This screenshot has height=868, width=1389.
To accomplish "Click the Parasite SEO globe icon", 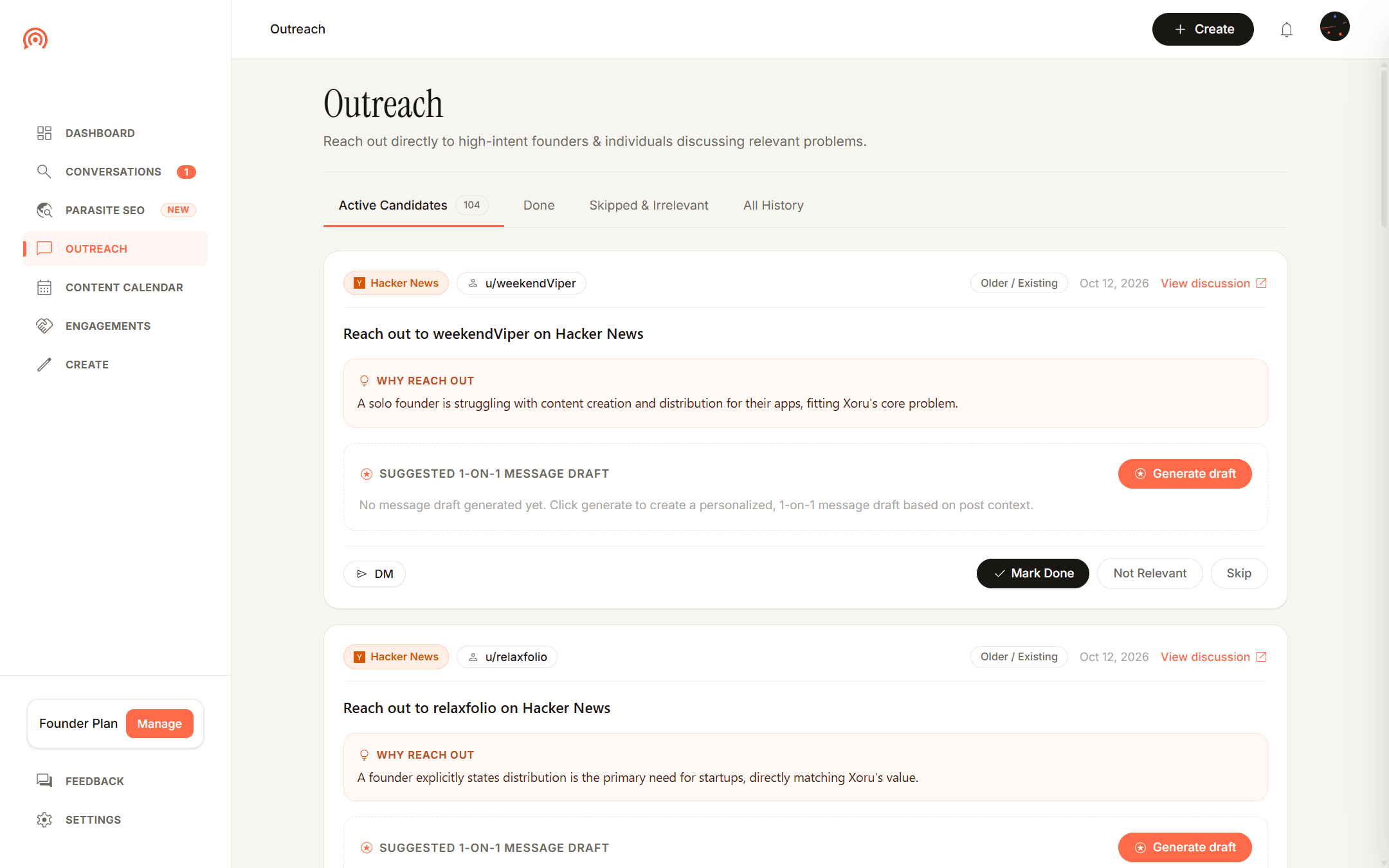I will pyautogui.click(x=44, y=210).
